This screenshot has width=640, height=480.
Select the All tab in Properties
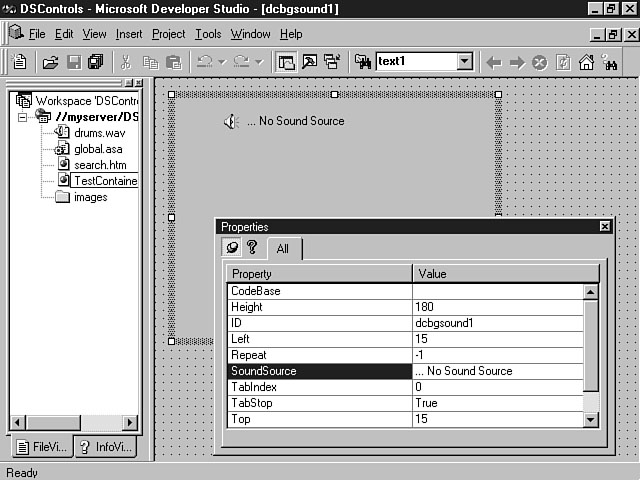coord(283,248)
